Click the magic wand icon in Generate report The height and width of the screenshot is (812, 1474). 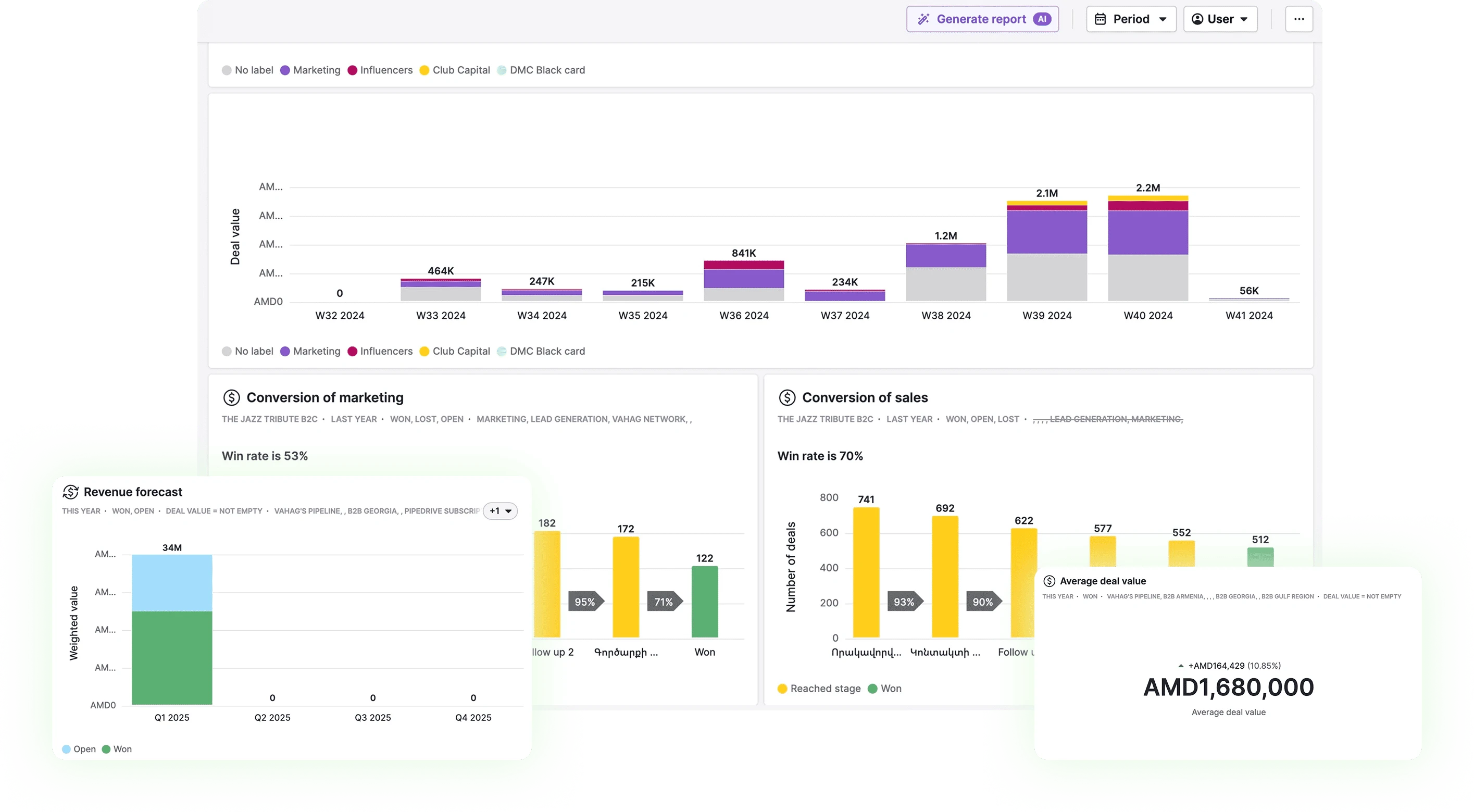[x=923, y=19]
